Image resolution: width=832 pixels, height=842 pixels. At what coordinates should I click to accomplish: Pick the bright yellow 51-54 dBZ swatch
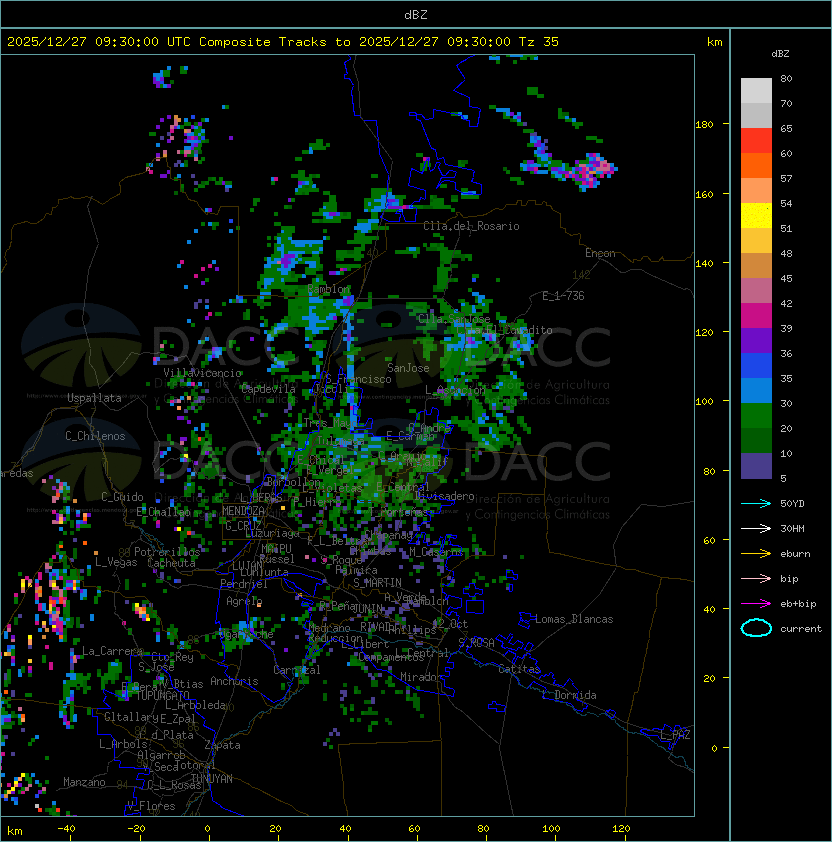click(x=756, y=215)
